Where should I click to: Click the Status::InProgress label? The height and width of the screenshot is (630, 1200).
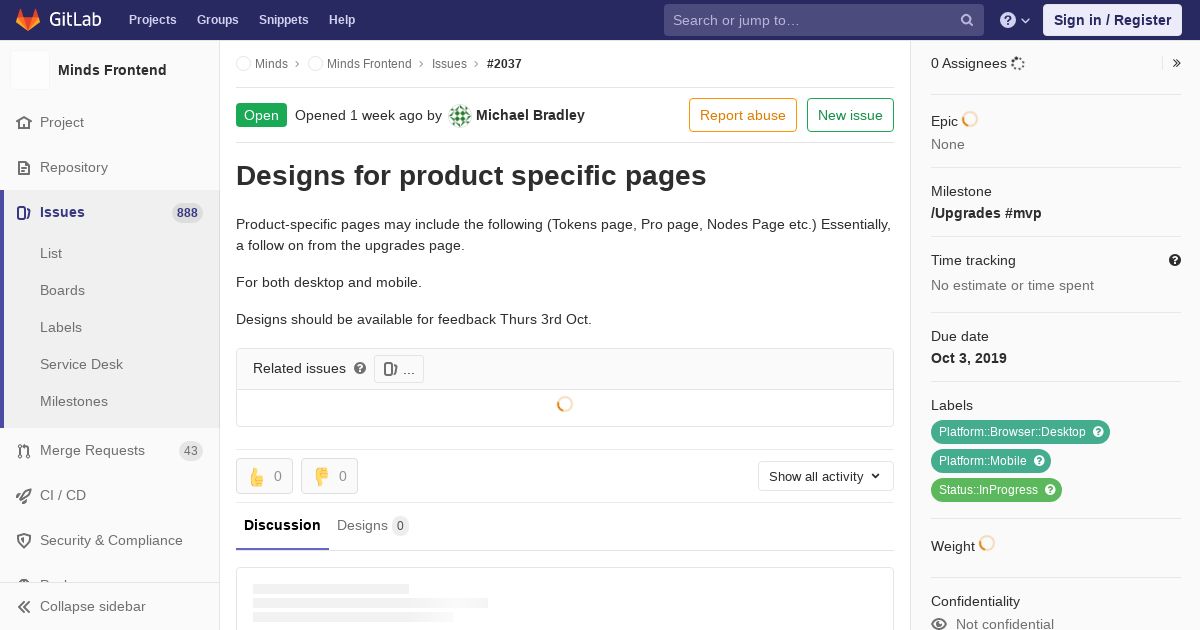coord(988,490)
